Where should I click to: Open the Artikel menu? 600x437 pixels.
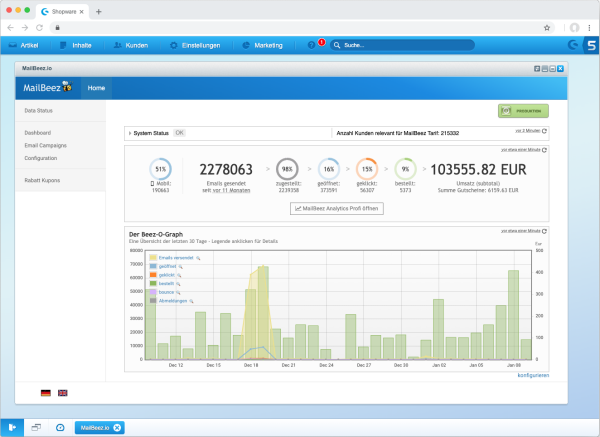click(24, 45)
